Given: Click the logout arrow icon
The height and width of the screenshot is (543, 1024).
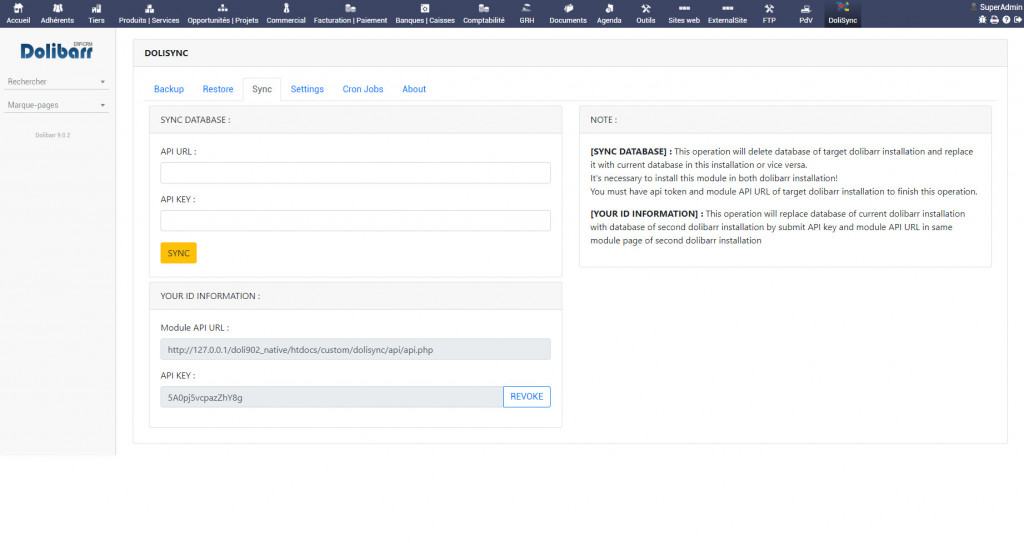Looking at the screenshot, I should (1017, 20).
